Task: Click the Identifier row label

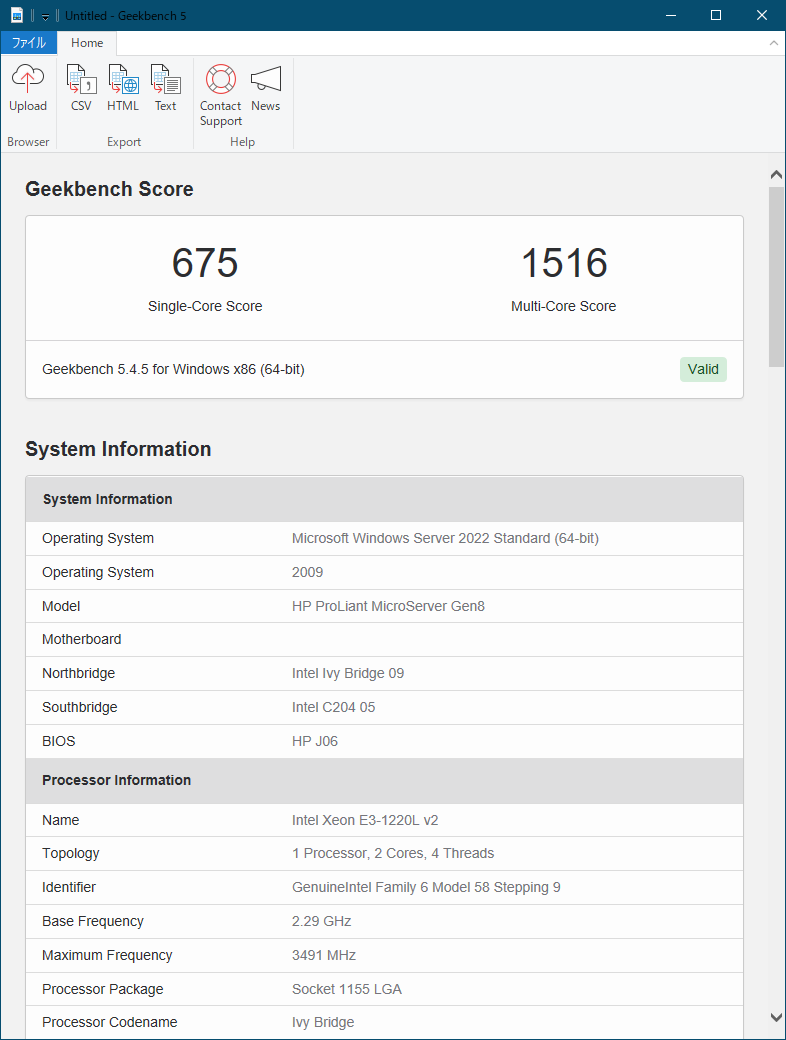Action: 68,887
